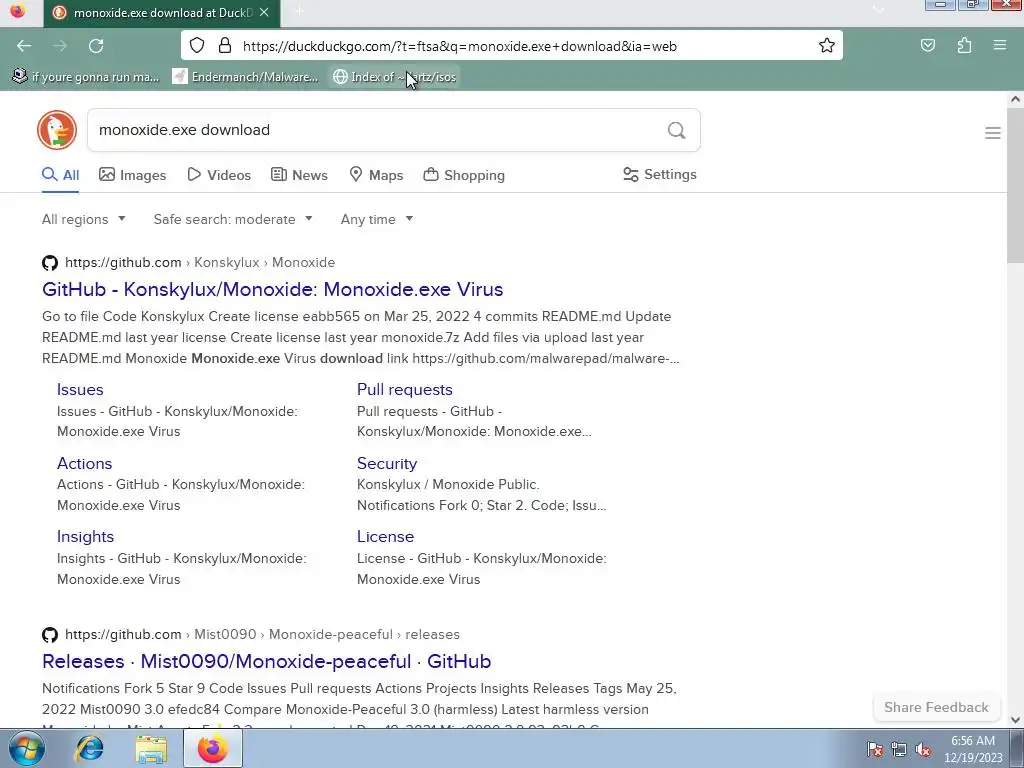The width and height of the screenshot is (1024, 768).
Task: Bookmark this page with the star icon
Action: 826,46
